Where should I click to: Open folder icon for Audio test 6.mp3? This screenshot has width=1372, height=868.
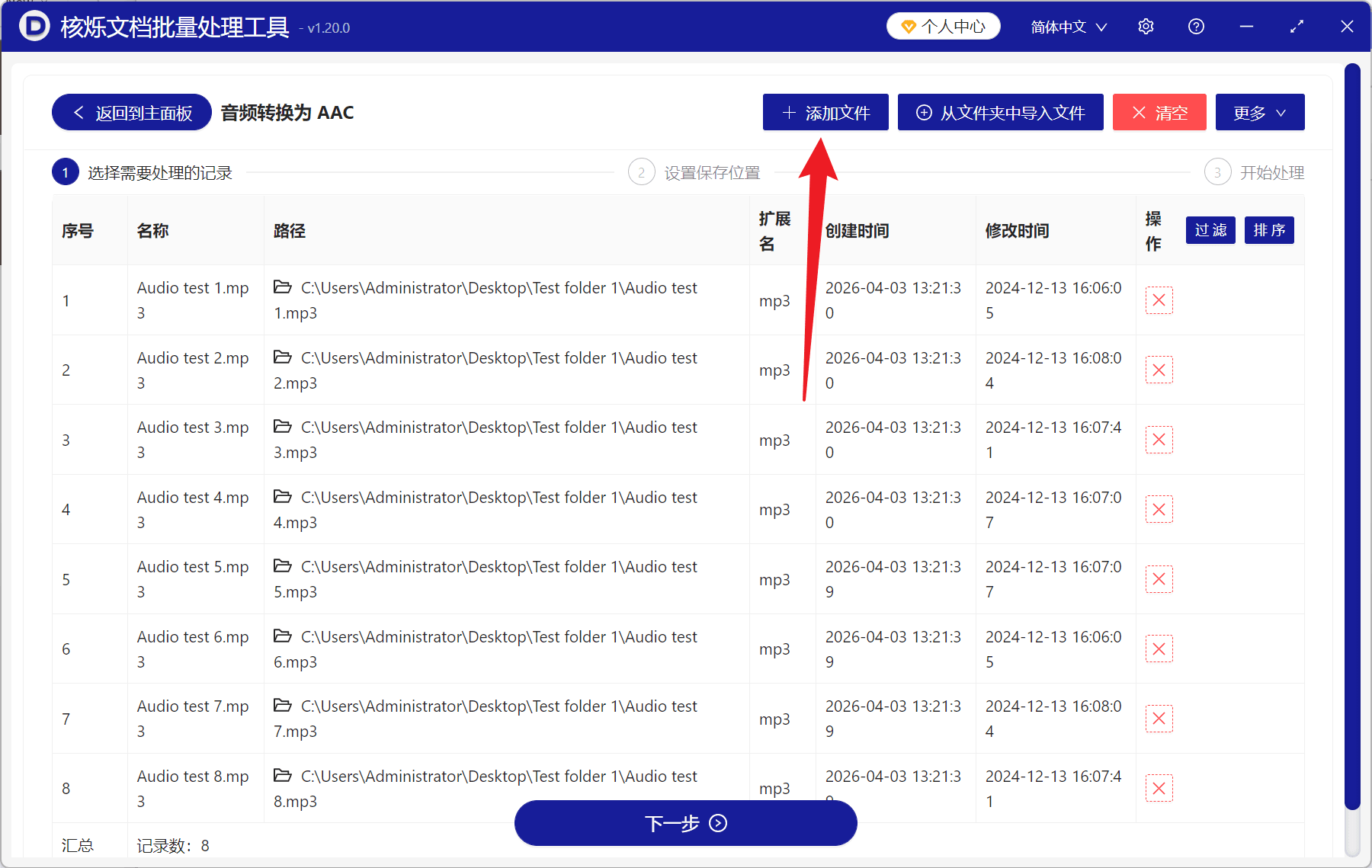[283, 636]
